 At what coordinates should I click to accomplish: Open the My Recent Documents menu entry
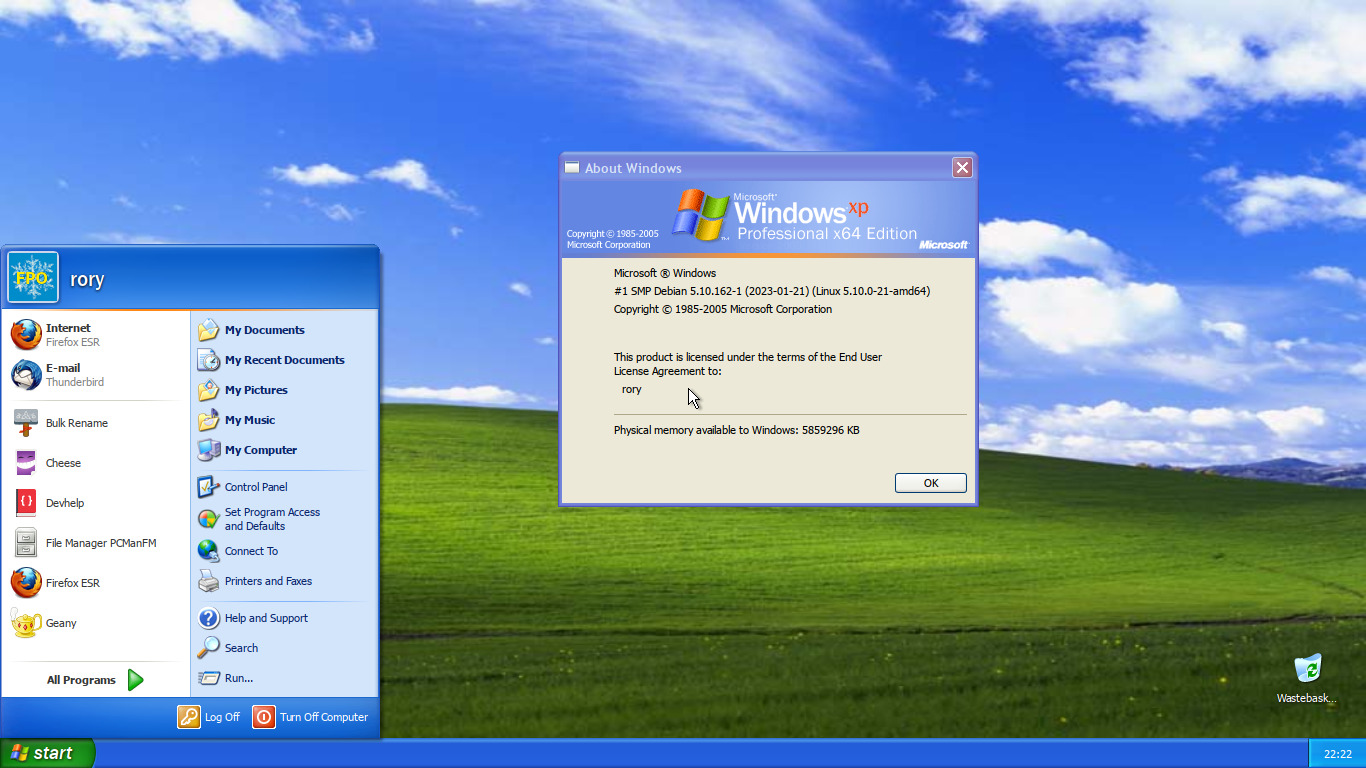[284, 360]
